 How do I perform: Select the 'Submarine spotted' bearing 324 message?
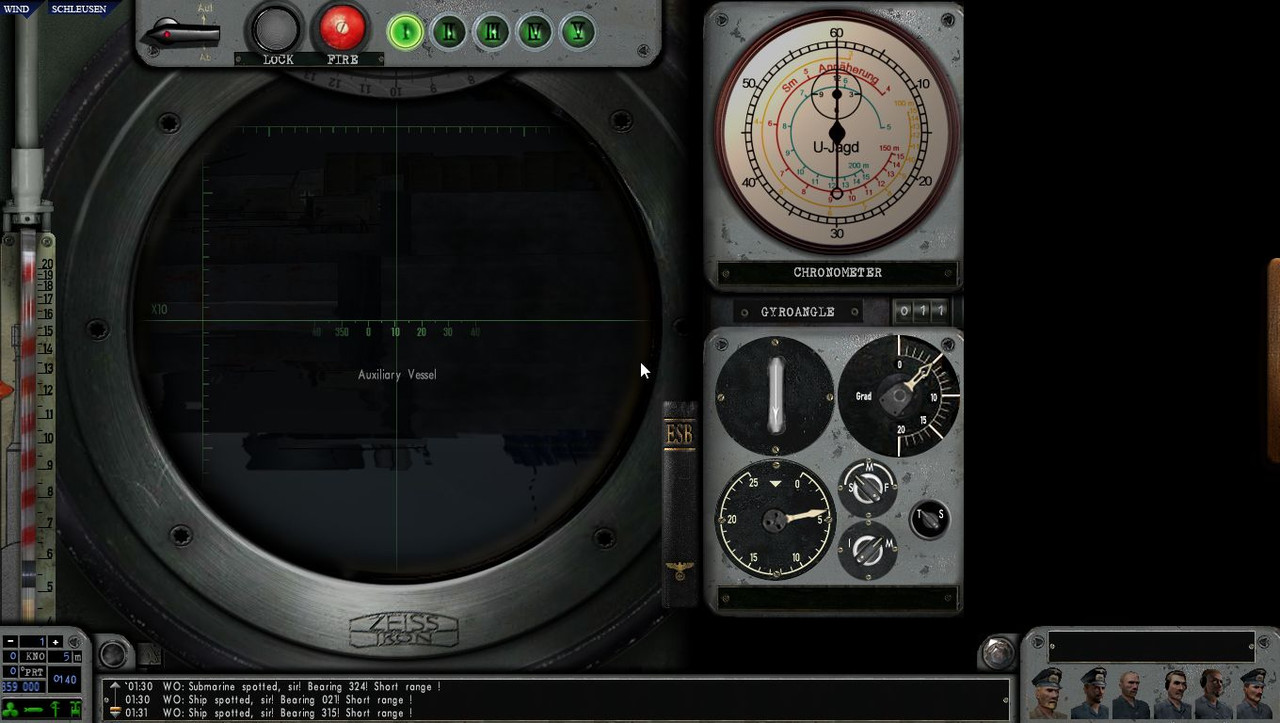point(282,687)
